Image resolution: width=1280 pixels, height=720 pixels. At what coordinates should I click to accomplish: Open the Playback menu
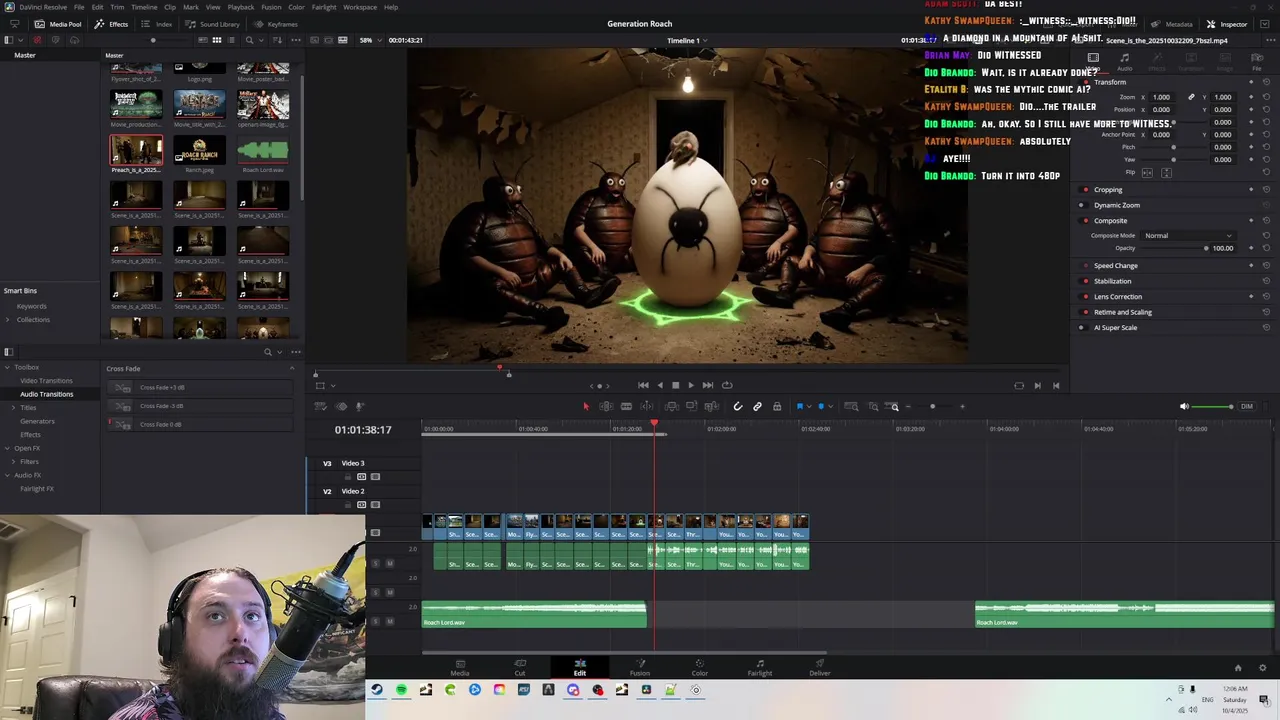pyautogui.click(x=241, y=7)
